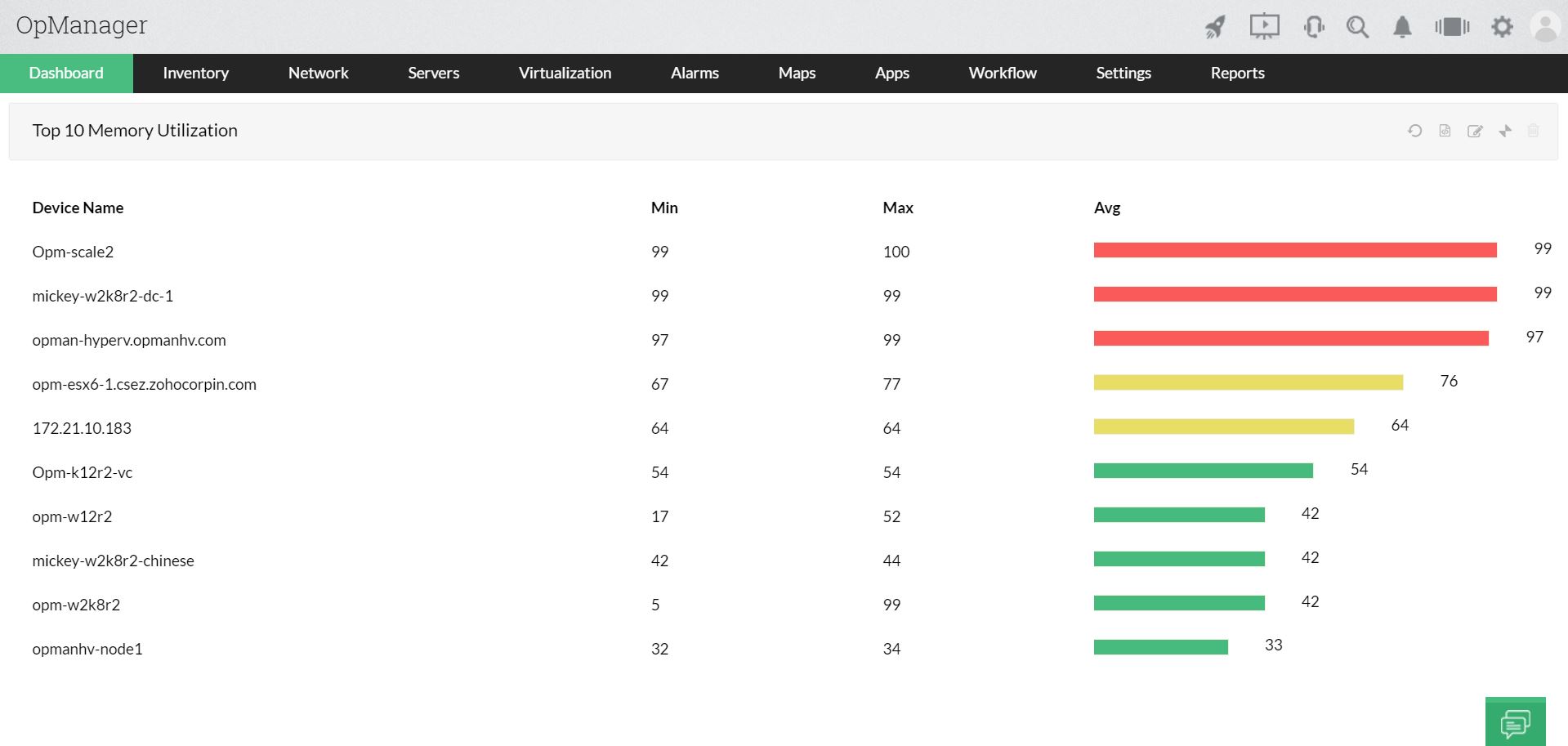Open device Opm-scale2
Image resolution: width=1568 pixels, height=746 pixels.
click(x=73, y=252)
